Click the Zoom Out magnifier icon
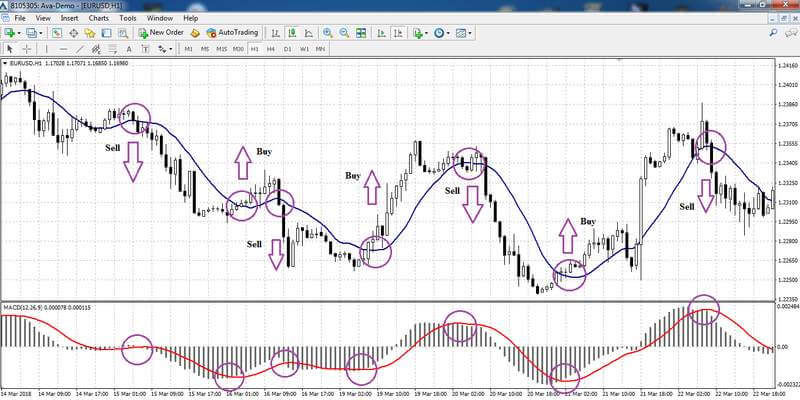The width and height of the screenshot is (800, 400). pos(344,33)
